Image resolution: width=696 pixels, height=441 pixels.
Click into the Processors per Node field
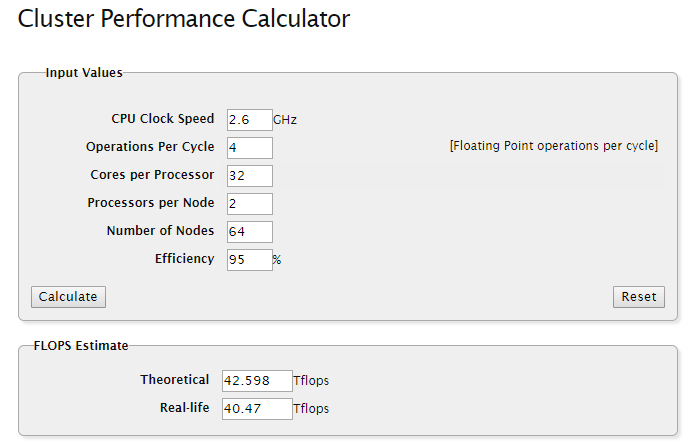pos(249,204)
